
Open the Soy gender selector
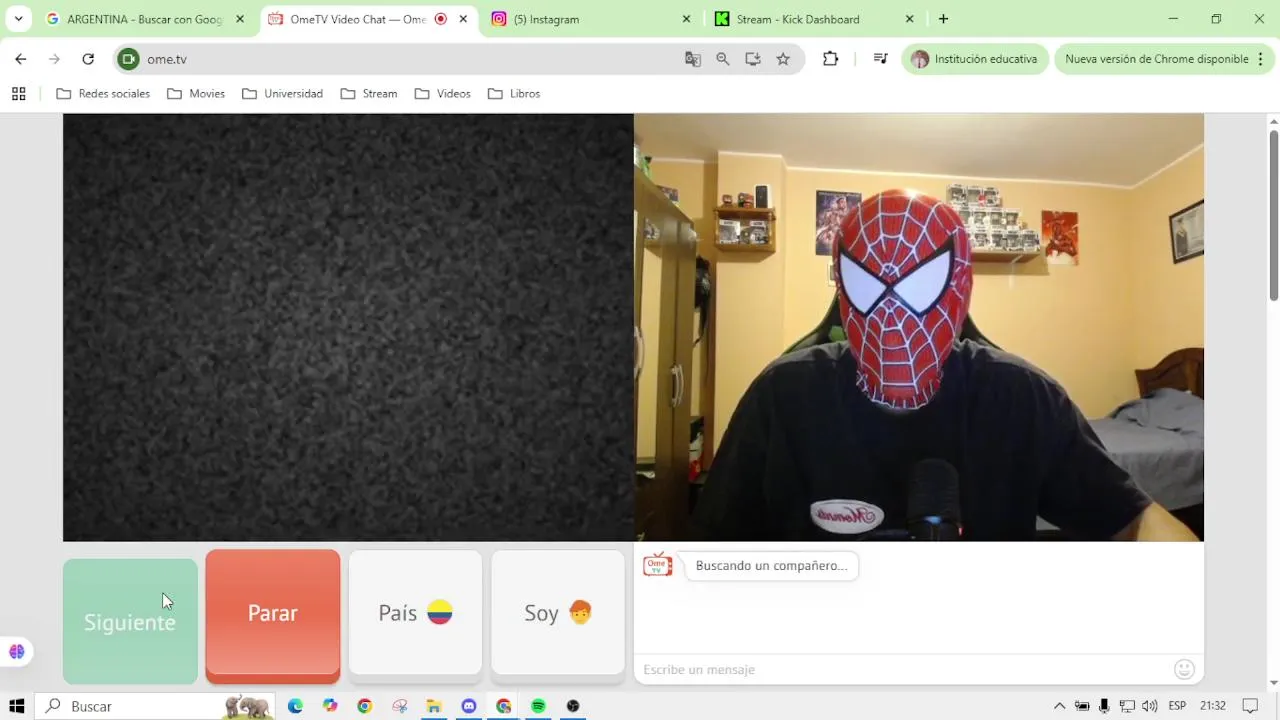pyautogui.click(x=558, y=613)
